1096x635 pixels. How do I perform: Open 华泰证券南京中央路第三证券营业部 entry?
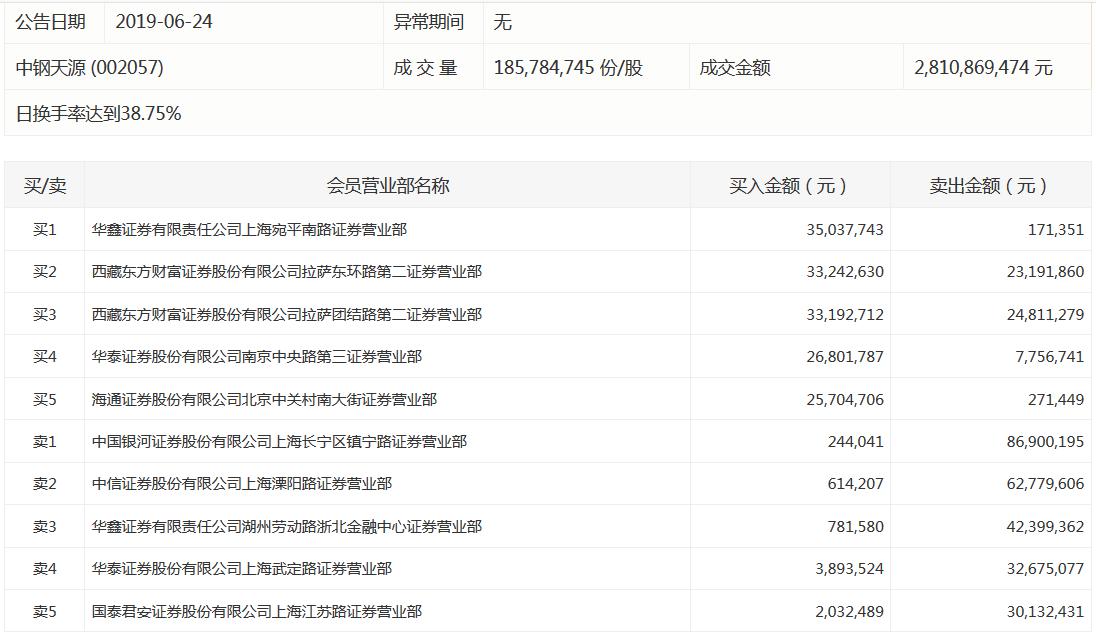pyautogui.click(x=257, y=357)
